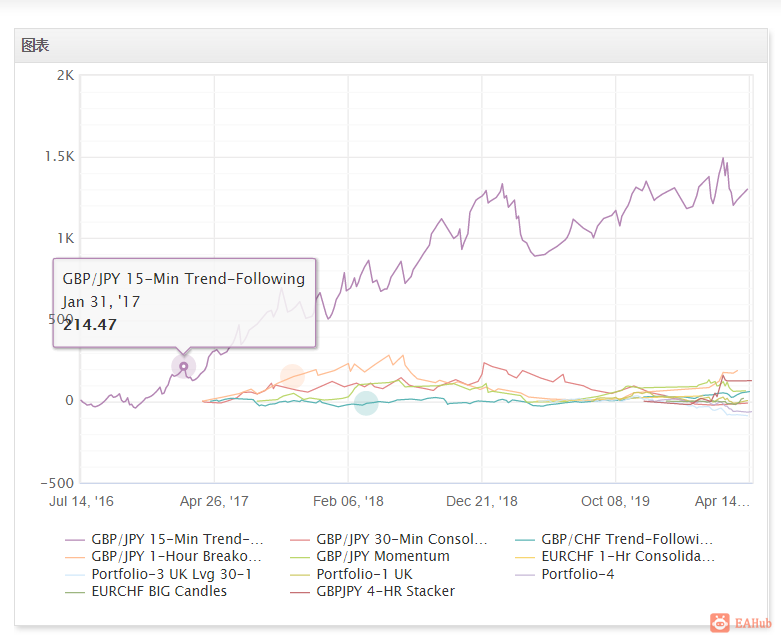
Task: Click the 1.5K y-axis label
Action: click(59, 156)
